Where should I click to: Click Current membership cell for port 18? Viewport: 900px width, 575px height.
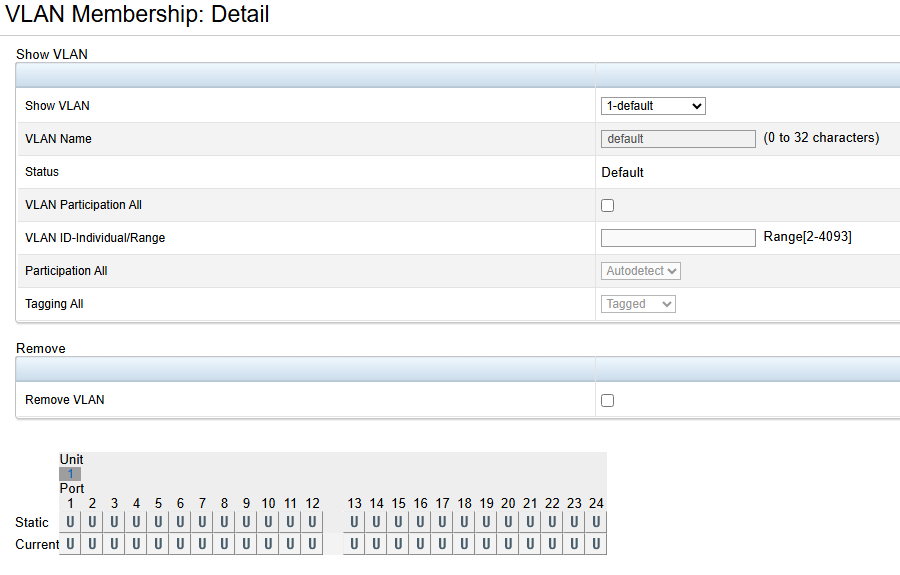coord(464,544)
